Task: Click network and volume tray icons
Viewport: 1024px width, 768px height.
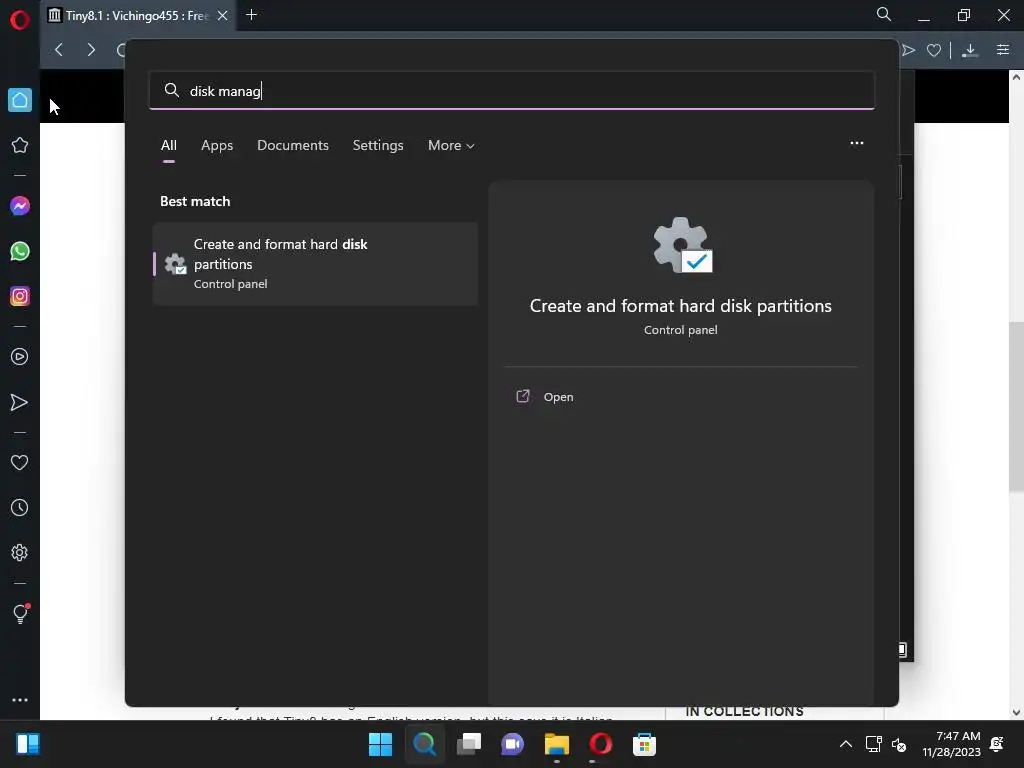Action: (886, 744)
